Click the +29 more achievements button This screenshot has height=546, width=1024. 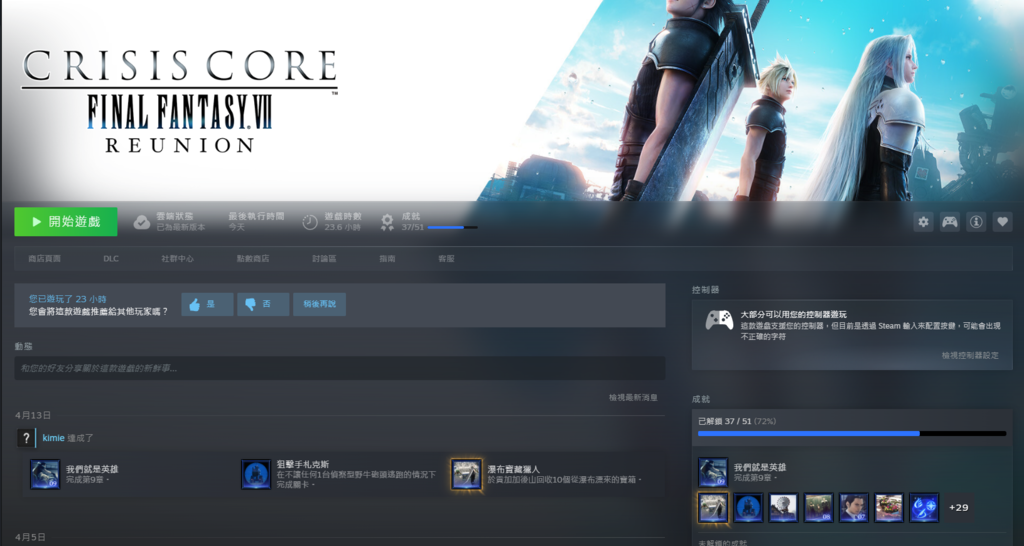tap(959, 507)
